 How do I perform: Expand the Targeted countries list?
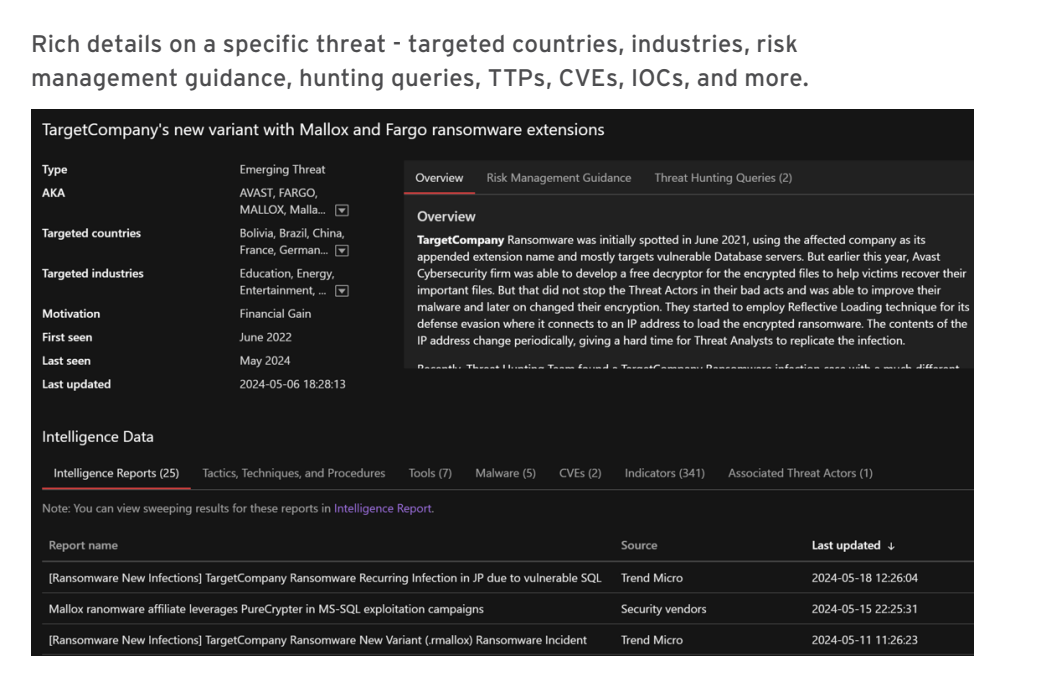coord(342,251)
